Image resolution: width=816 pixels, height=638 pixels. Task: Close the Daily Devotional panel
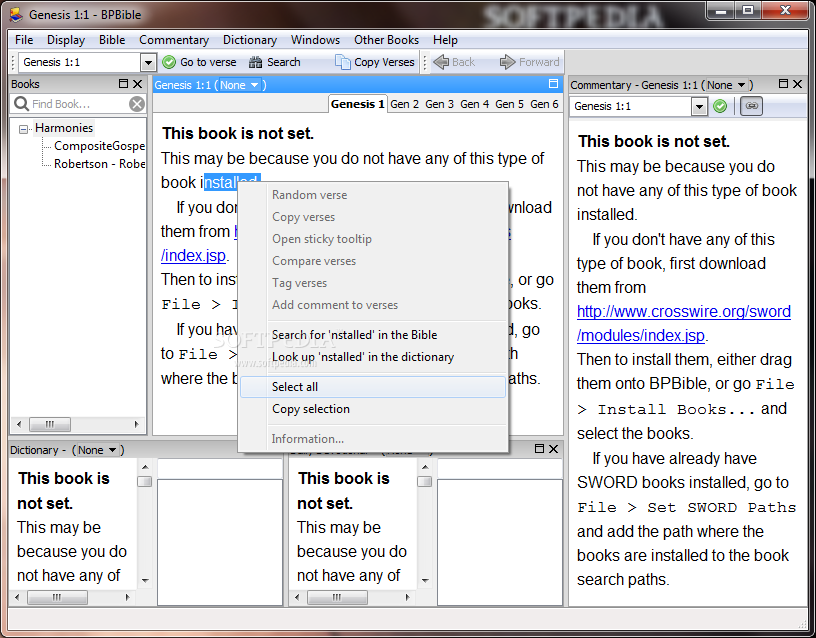554,449
